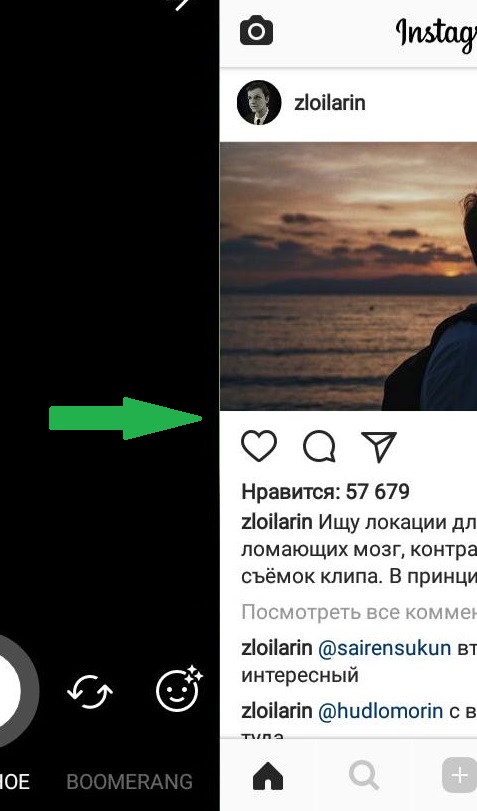
Task: Expand caption starting with Ищу локации
Action: coord(359,549)
